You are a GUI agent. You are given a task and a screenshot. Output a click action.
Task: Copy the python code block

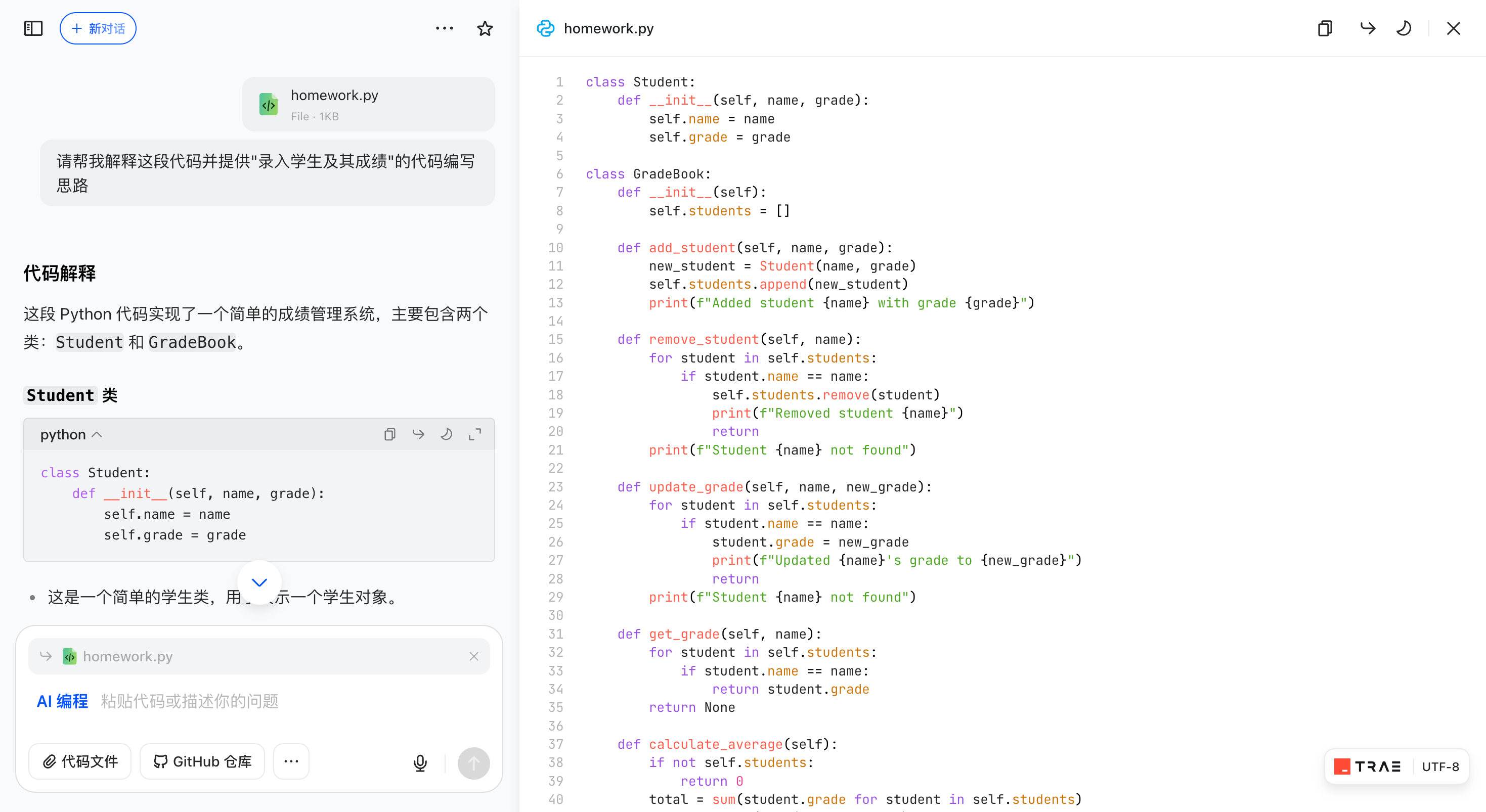click(x=390, y=434)
